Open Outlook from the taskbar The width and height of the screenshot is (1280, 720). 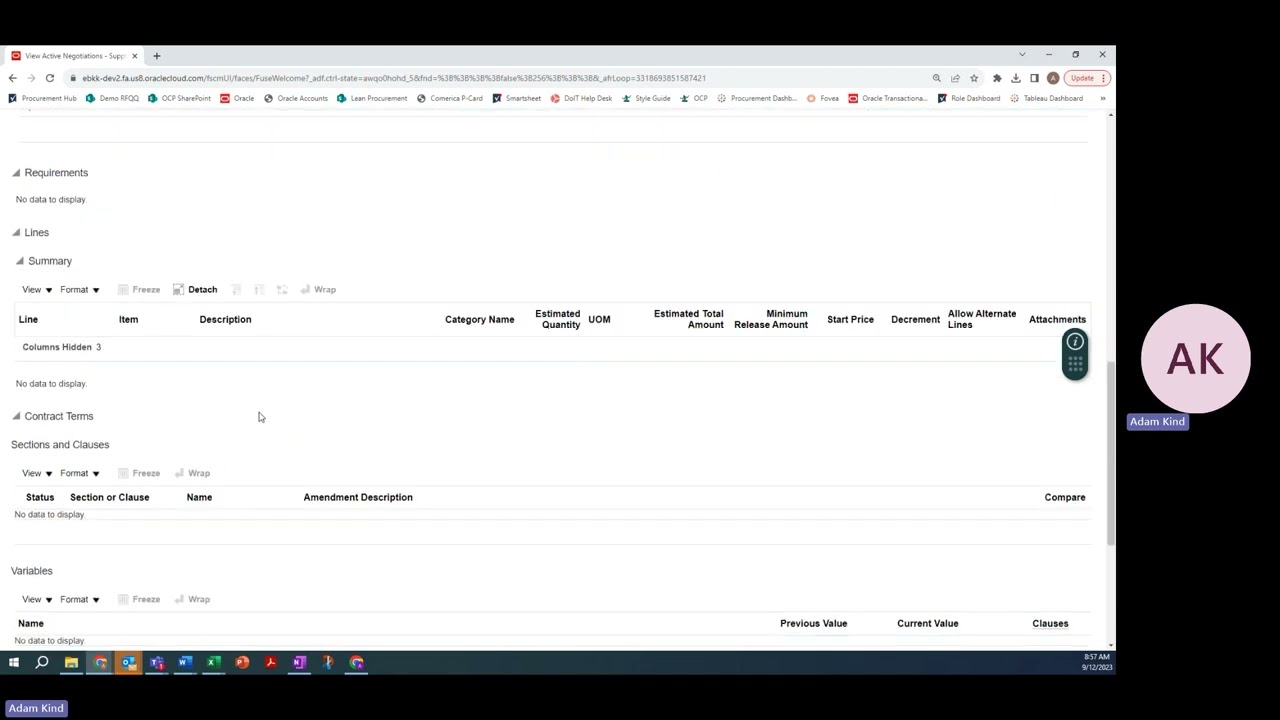pyautogui.click(x=128, y=662)
